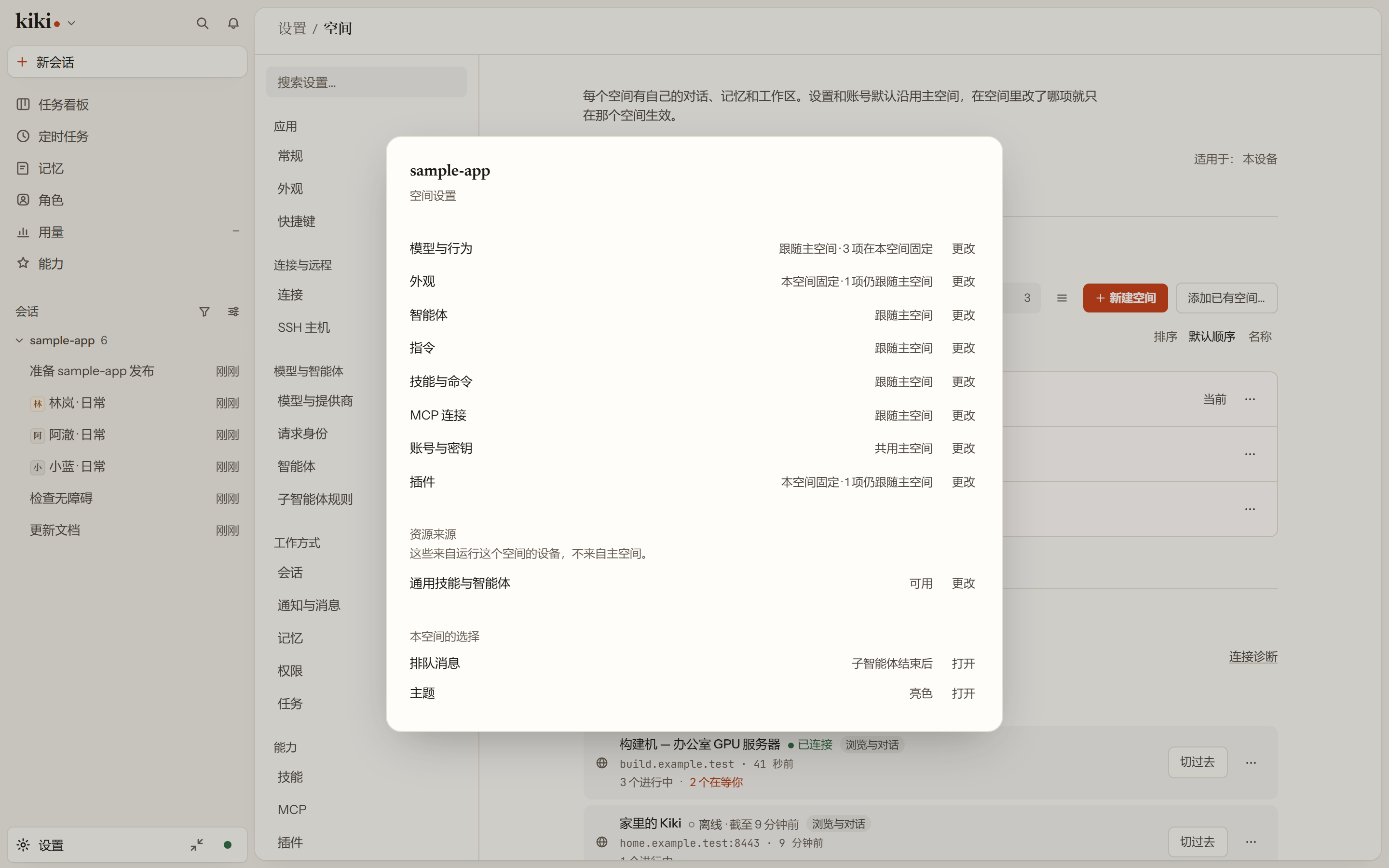
Task: Click 新建空间 button
Action: (1125, 298)
